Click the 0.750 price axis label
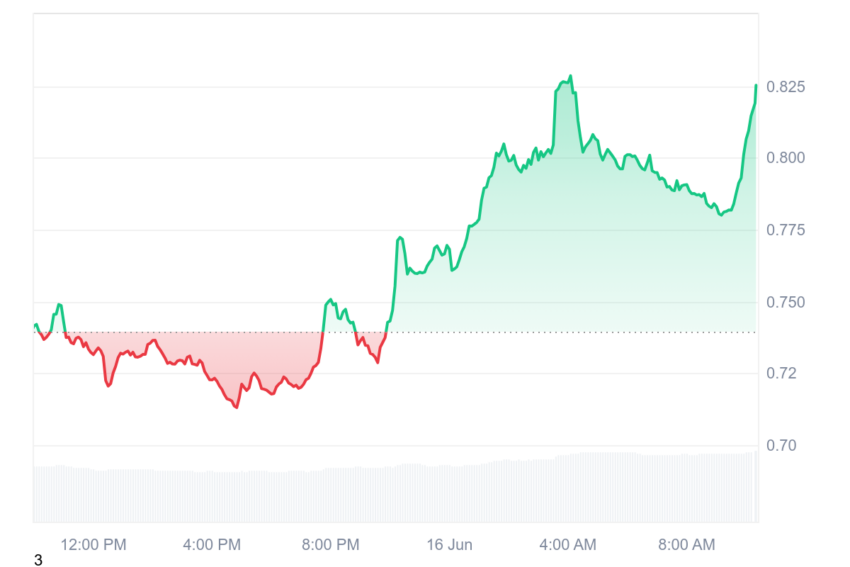This screenshot has height=567, width=850. point(785,302)
